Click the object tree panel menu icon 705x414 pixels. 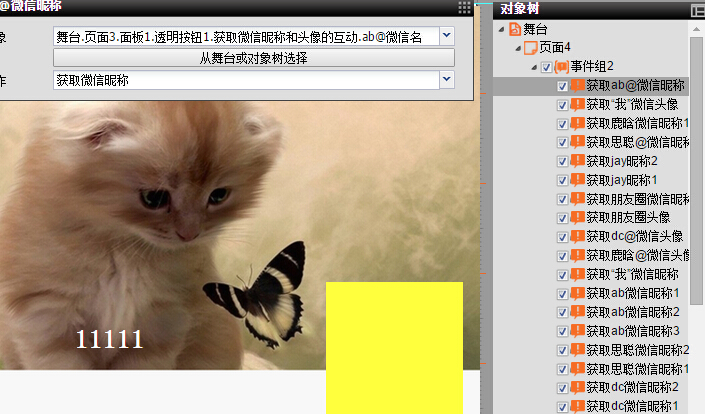(698, 10)
